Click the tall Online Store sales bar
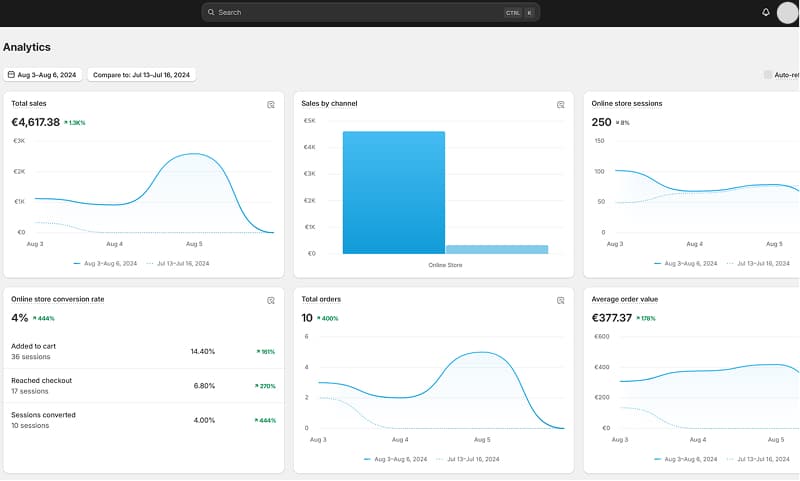The image size is (800, 481). click(393, 192)
